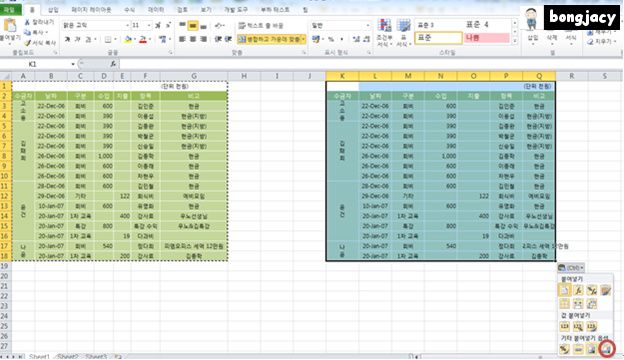Choose Values (123) paste option
Viewport: 624px width, 360px height.
tap(564, 327)
